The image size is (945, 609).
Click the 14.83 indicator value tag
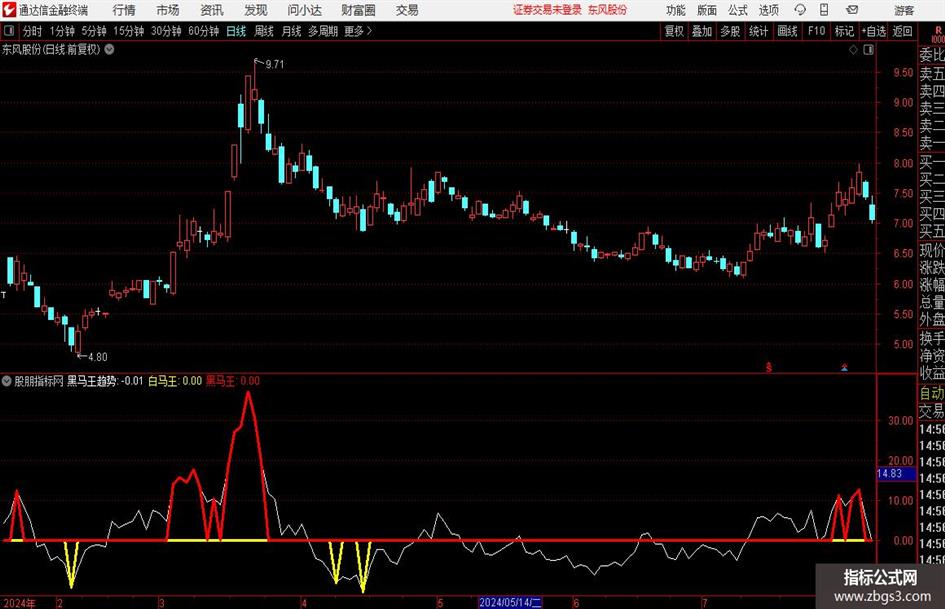(894, 474)
